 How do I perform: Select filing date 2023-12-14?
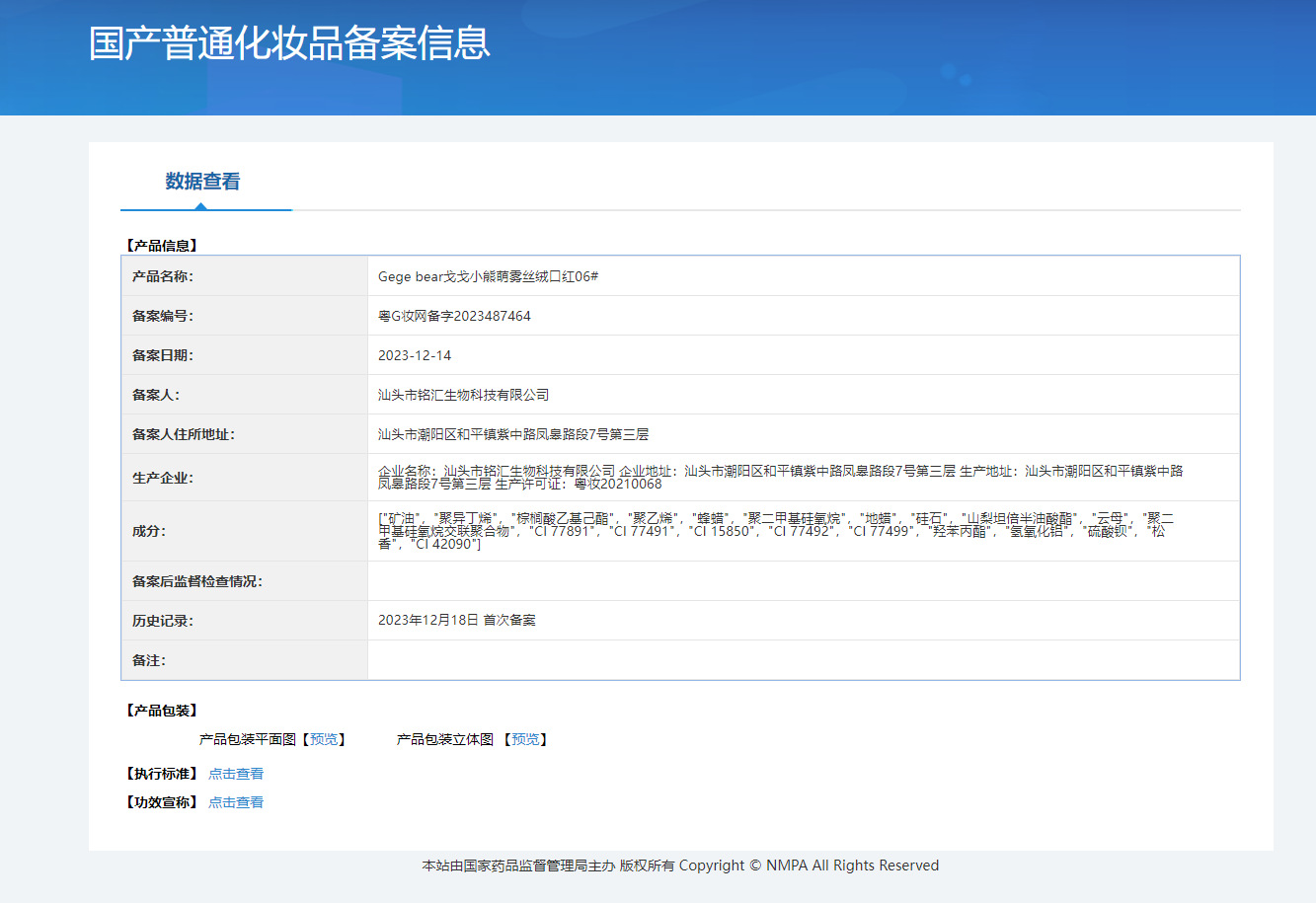(415, 355)
